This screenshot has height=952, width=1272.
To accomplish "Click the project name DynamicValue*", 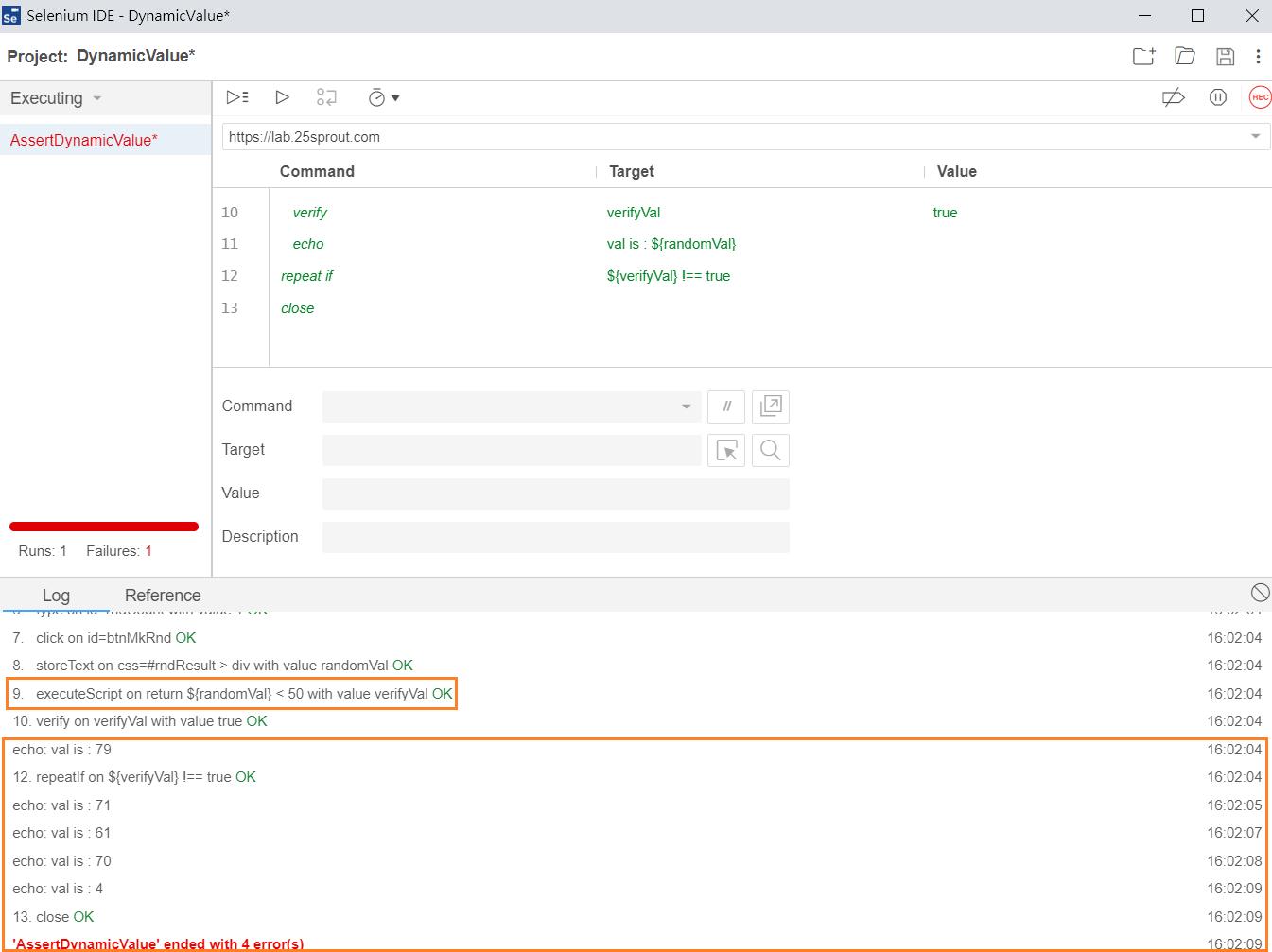I will tap(135, 56).
